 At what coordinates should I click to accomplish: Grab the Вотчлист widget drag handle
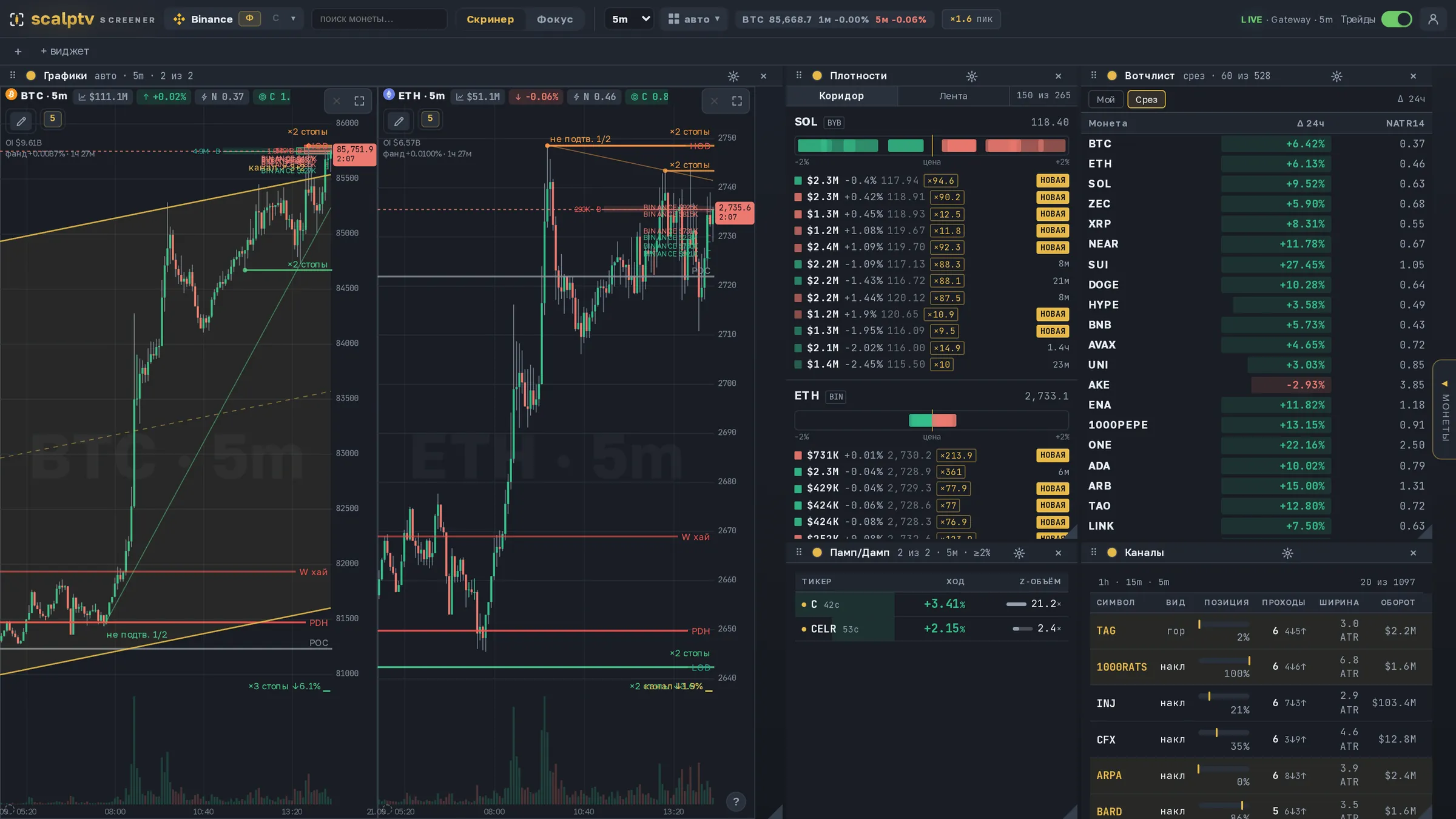1094,76
